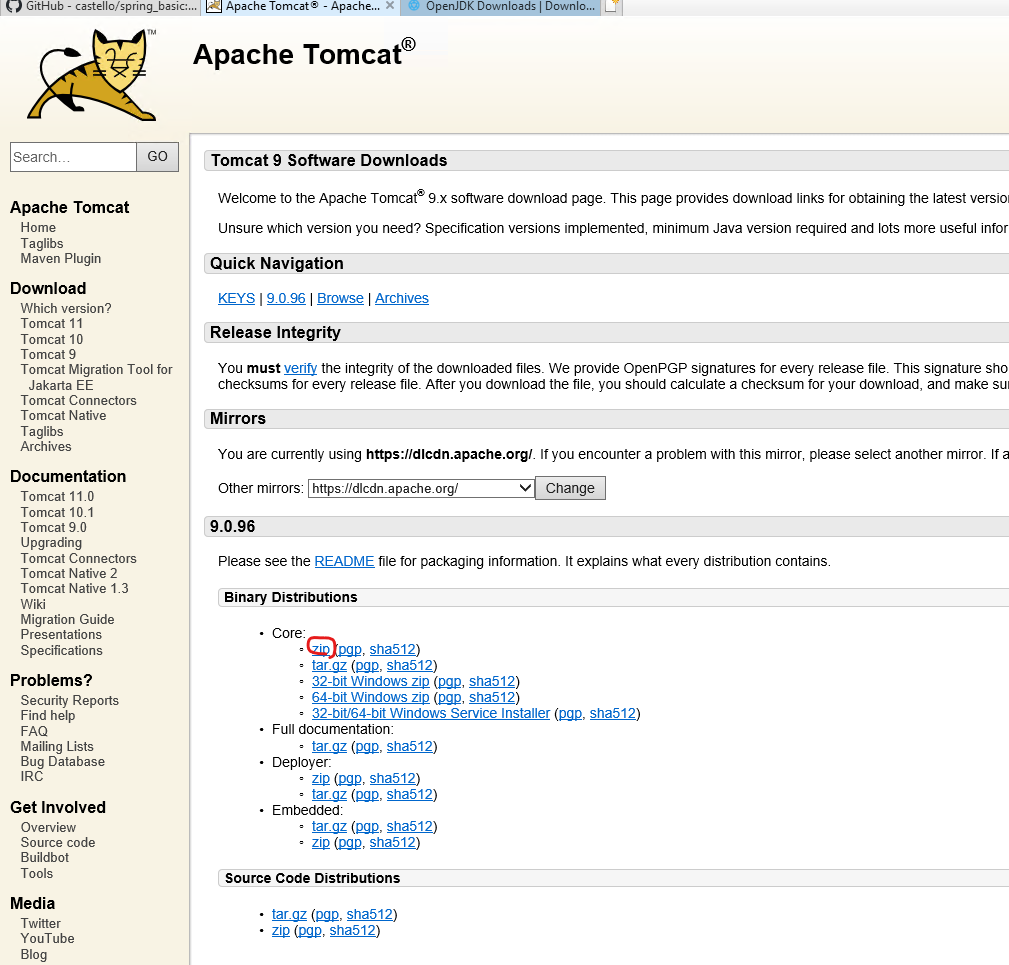This screenshot has height=965, width=1009.
Task: Open the Find help link
Action: click(x=48, y=716)
